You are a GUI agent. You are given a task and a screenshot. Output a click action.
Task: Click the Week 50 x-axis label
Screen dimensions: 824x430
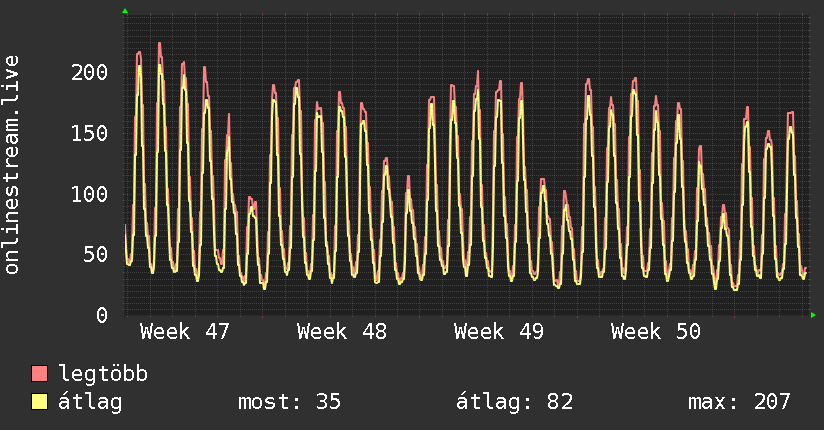tap(656, 332)
